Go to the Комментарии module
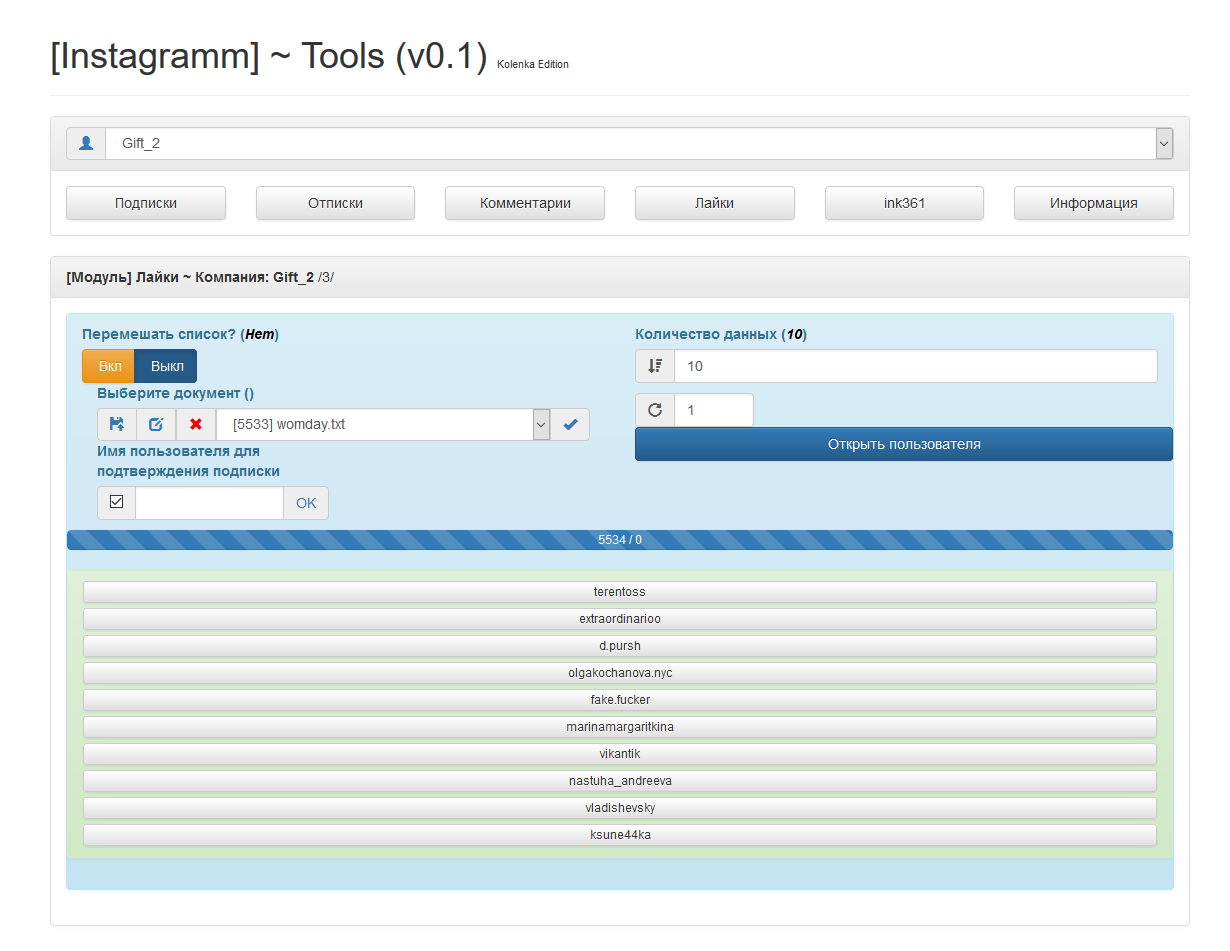The width and height of the screenshot is (1230, 951). [x=525, y=203]
